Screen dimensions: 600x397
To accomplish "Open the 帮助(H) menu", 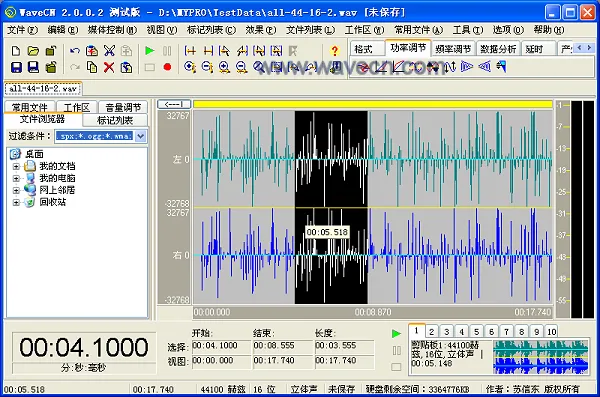I will [x=549, y=30].
